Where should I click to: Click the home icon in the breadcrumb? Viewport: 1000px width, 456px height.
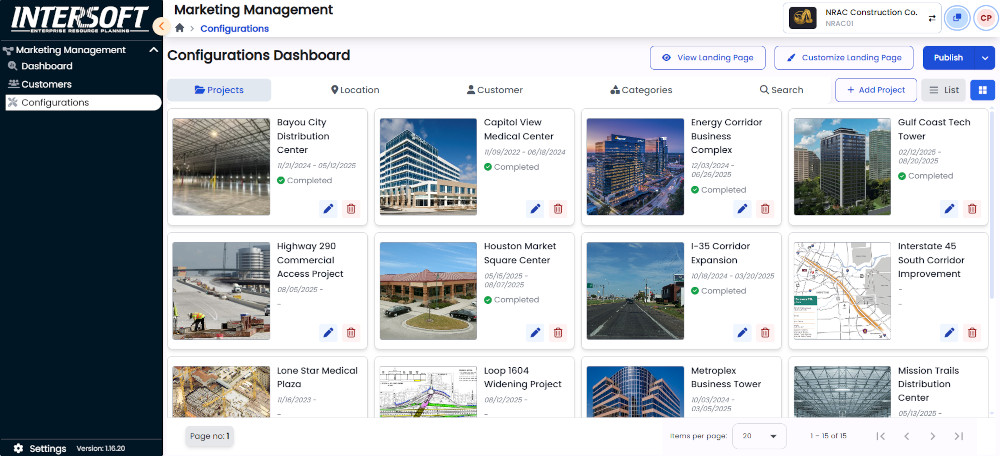[180, 29]
